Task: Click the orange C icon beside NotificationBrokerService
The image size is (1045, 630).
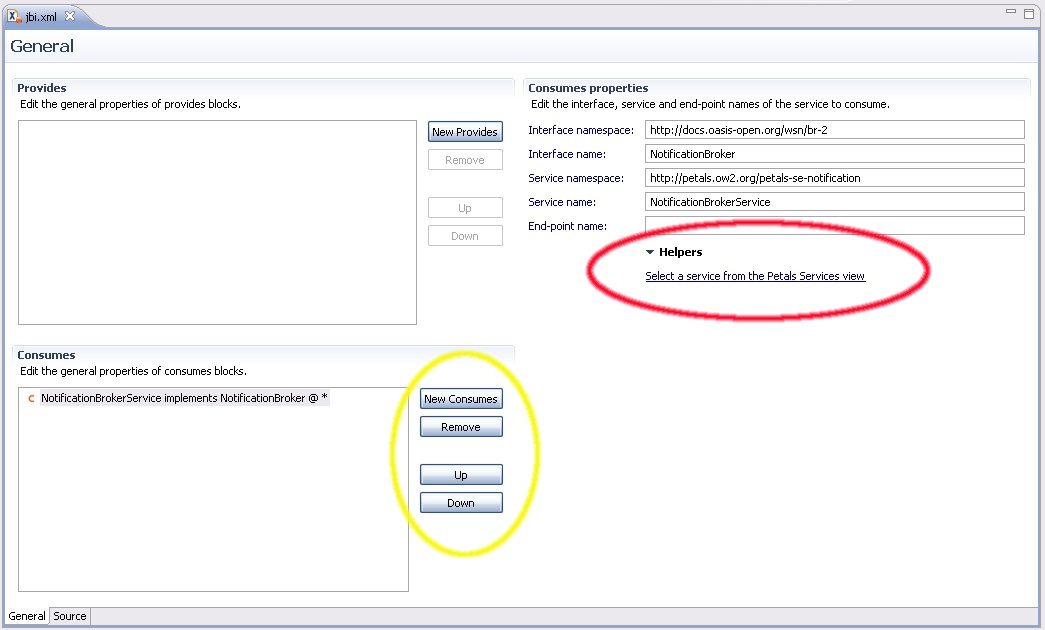Action: pyautogui.click(x=31, y=399)
